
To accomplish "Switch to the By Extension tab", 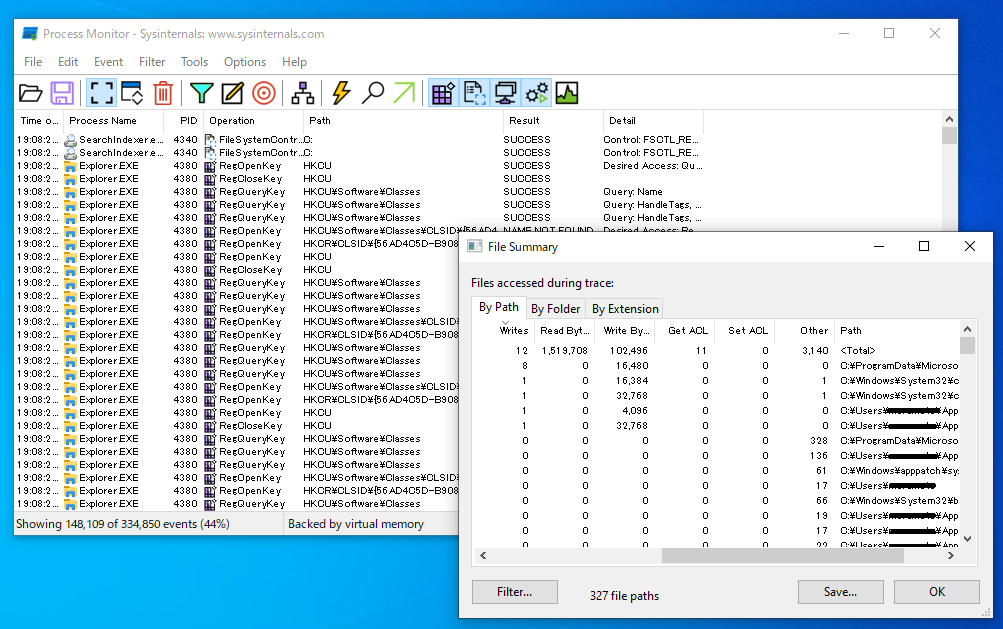I will 625,309.
